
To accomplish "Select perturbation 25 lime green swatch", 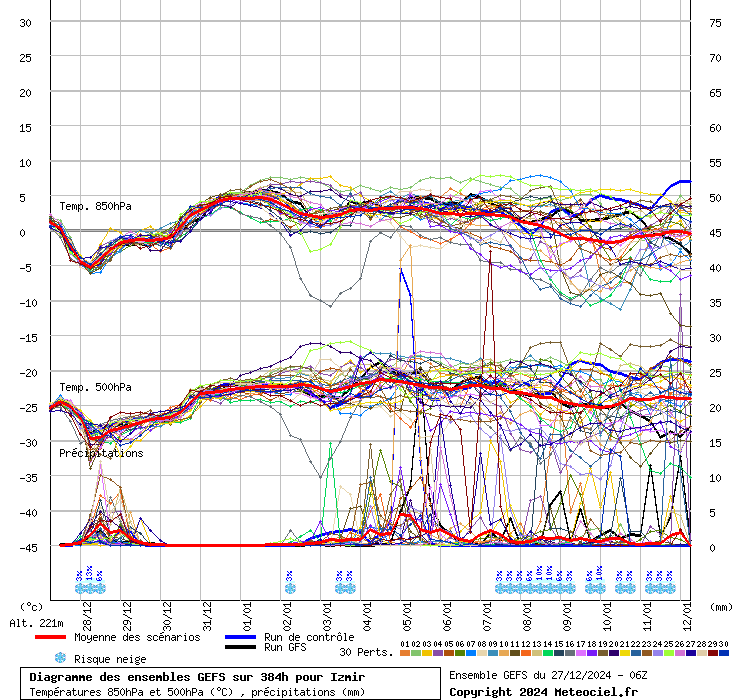I will (x=669, y=653).
